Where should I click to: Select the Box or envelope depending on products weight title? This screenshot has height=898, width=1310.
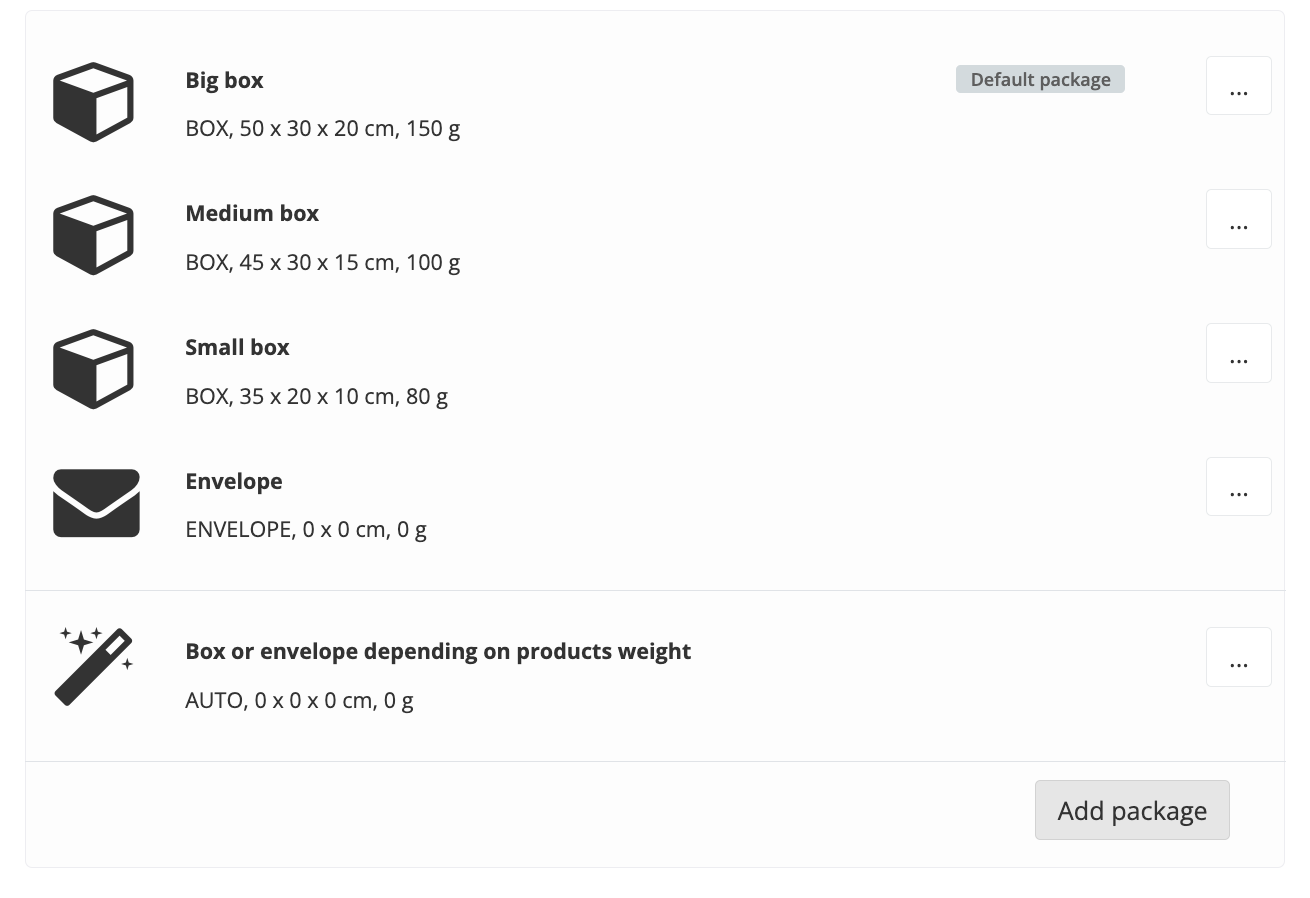click(438, 651)
